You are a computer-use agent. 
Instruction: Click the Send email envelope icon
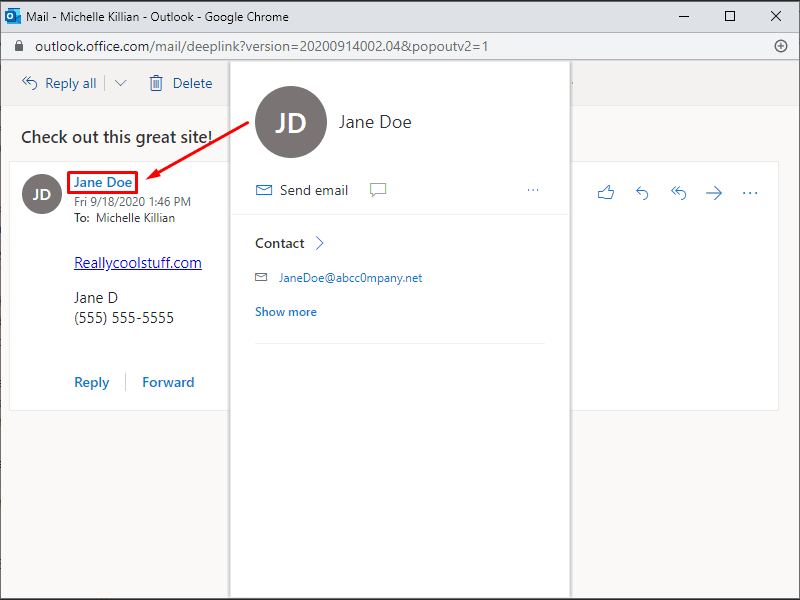pos(264,189)
